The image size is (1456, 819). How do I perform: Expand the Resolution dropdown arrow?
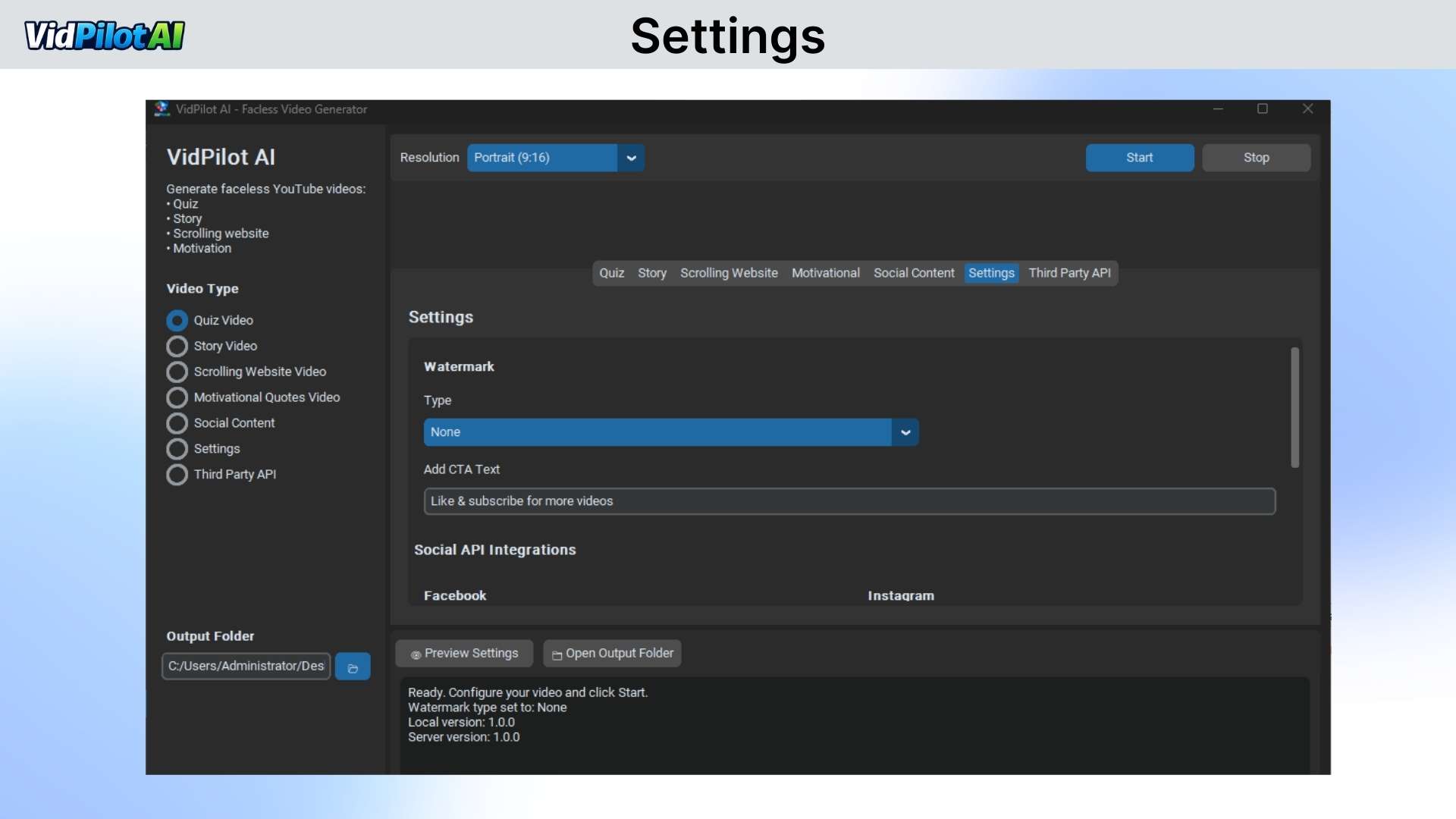click(x=631, y=158)
